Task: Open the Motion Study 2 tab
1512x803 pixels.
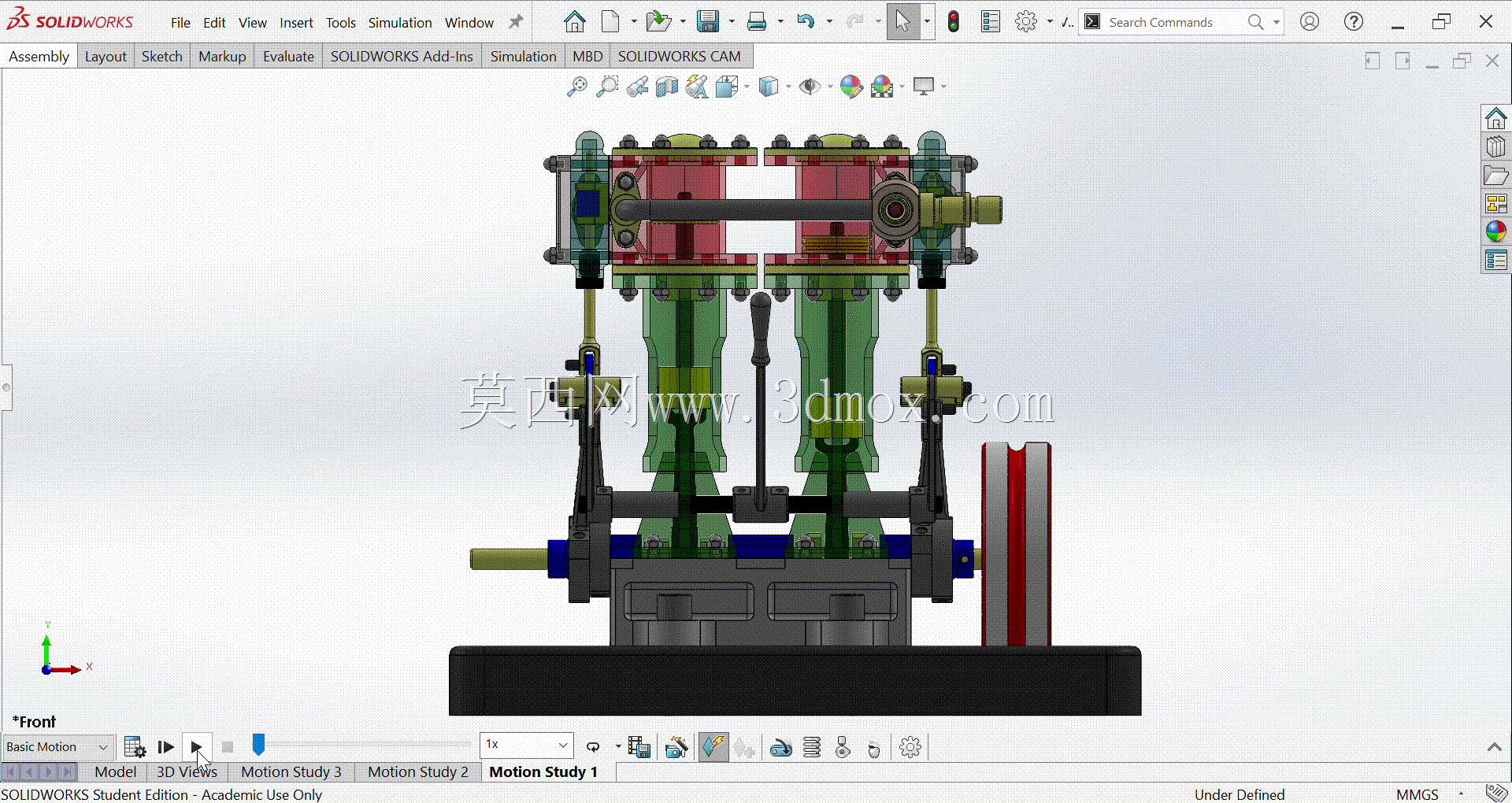Action: (418, 772)
